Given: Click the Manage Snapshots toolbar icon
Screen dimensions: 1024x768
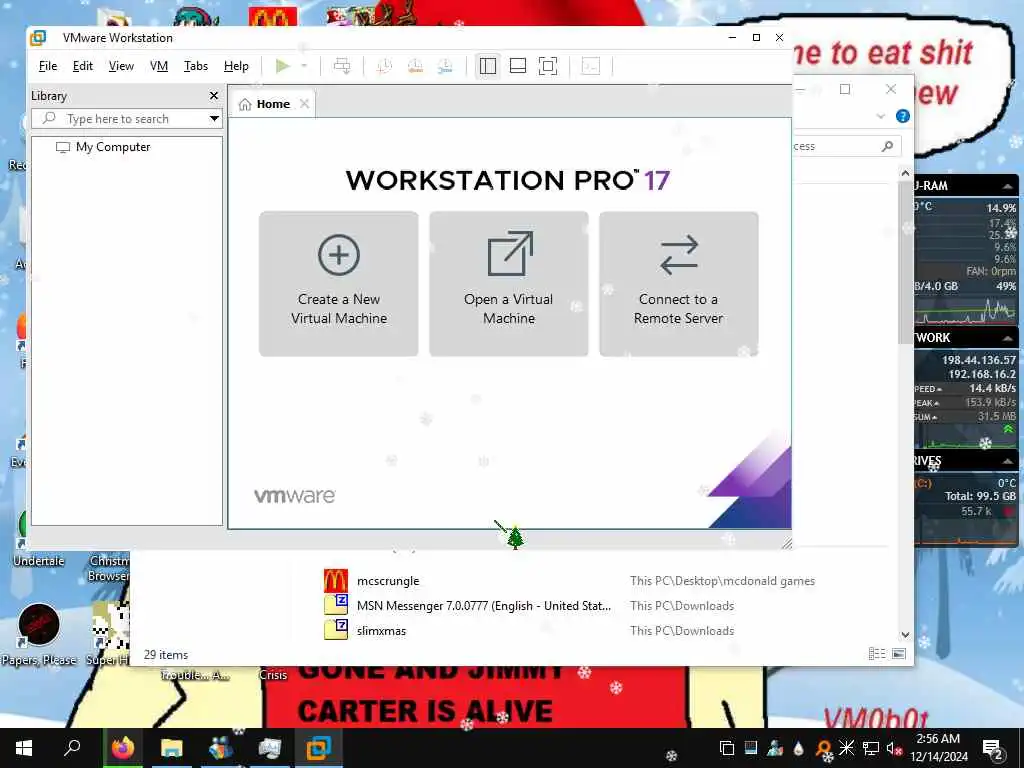Looking at the screenshot, I should tap(445, 66).
